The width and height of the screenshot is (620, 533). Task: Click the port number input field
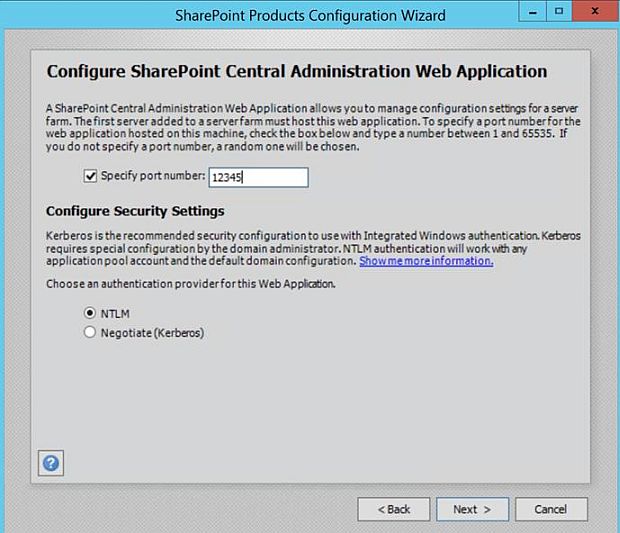[x=259, y=177]
